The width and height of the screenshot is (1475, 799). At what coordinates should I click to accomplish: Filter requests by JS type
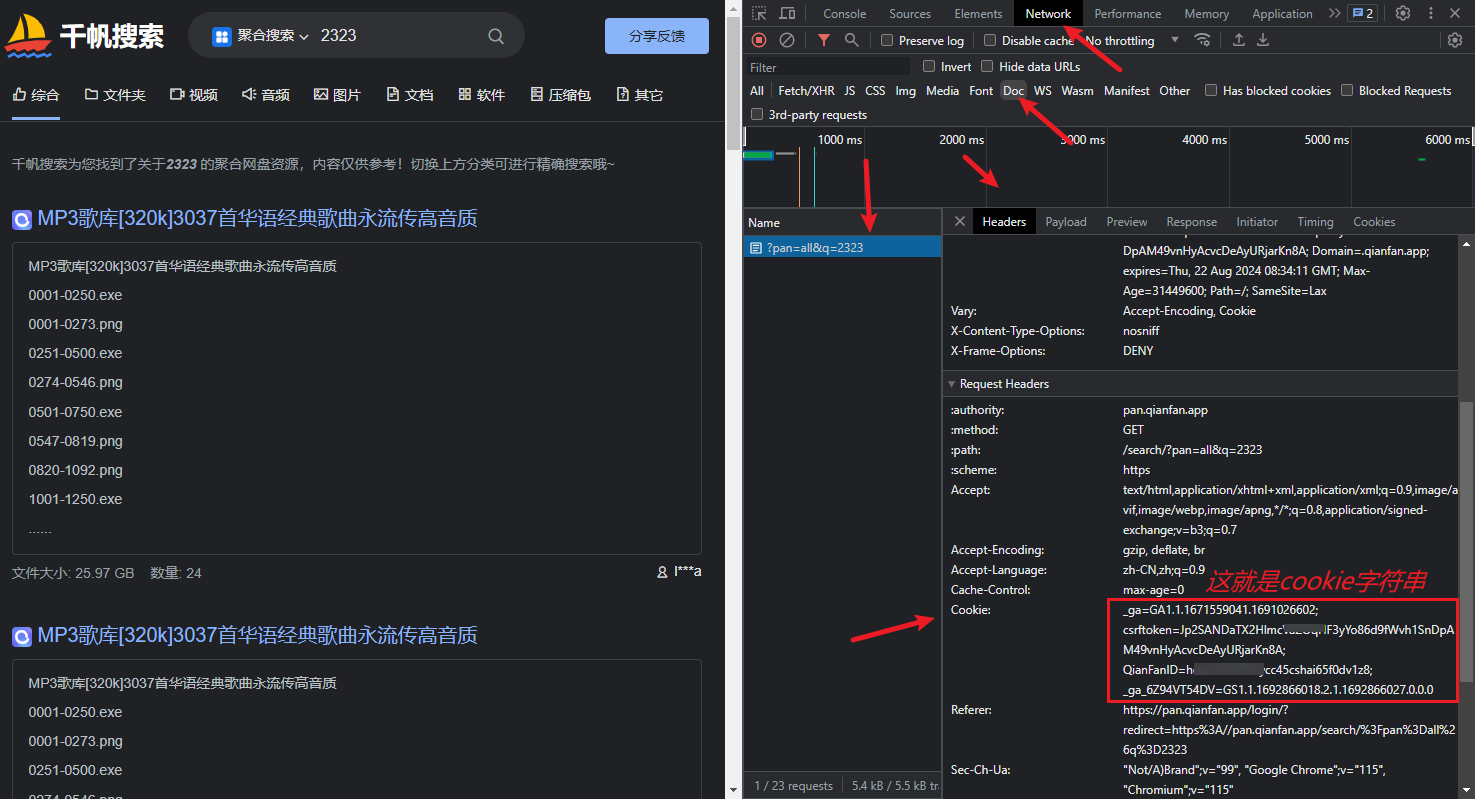[x=849, y=90]
